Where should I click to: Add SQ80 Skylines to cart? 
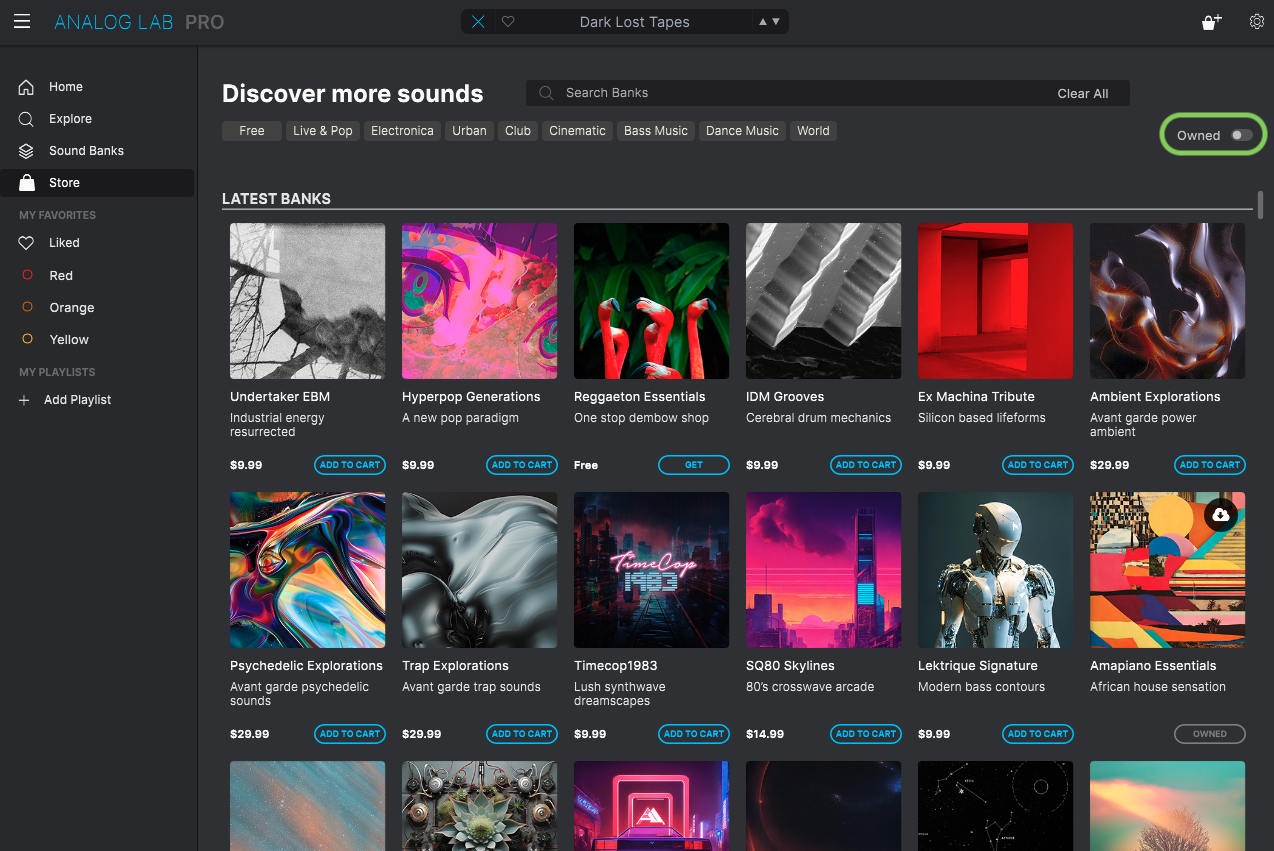point(866,734)
